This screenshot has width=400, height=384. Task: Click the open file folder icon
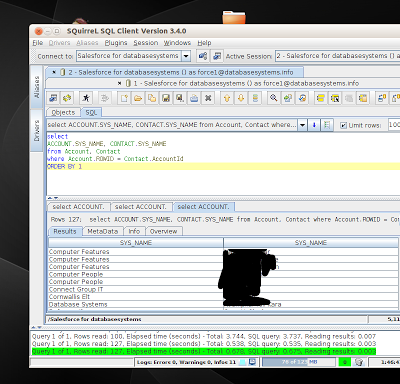(x=138, y=98)
